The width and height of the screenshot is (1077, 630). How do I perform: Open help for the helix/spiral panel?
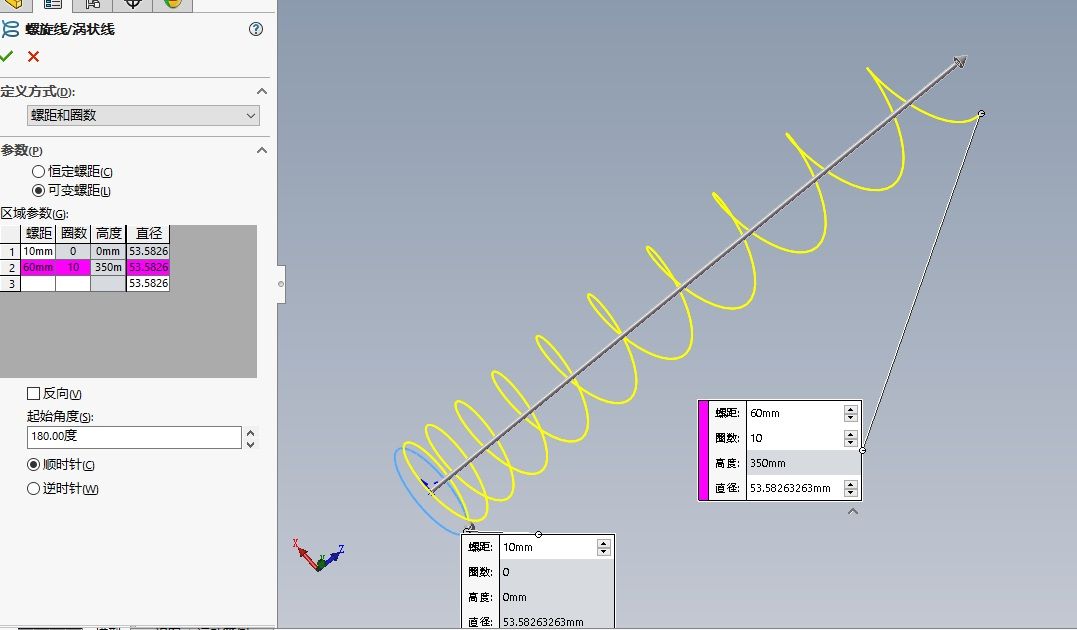[255, 29]
